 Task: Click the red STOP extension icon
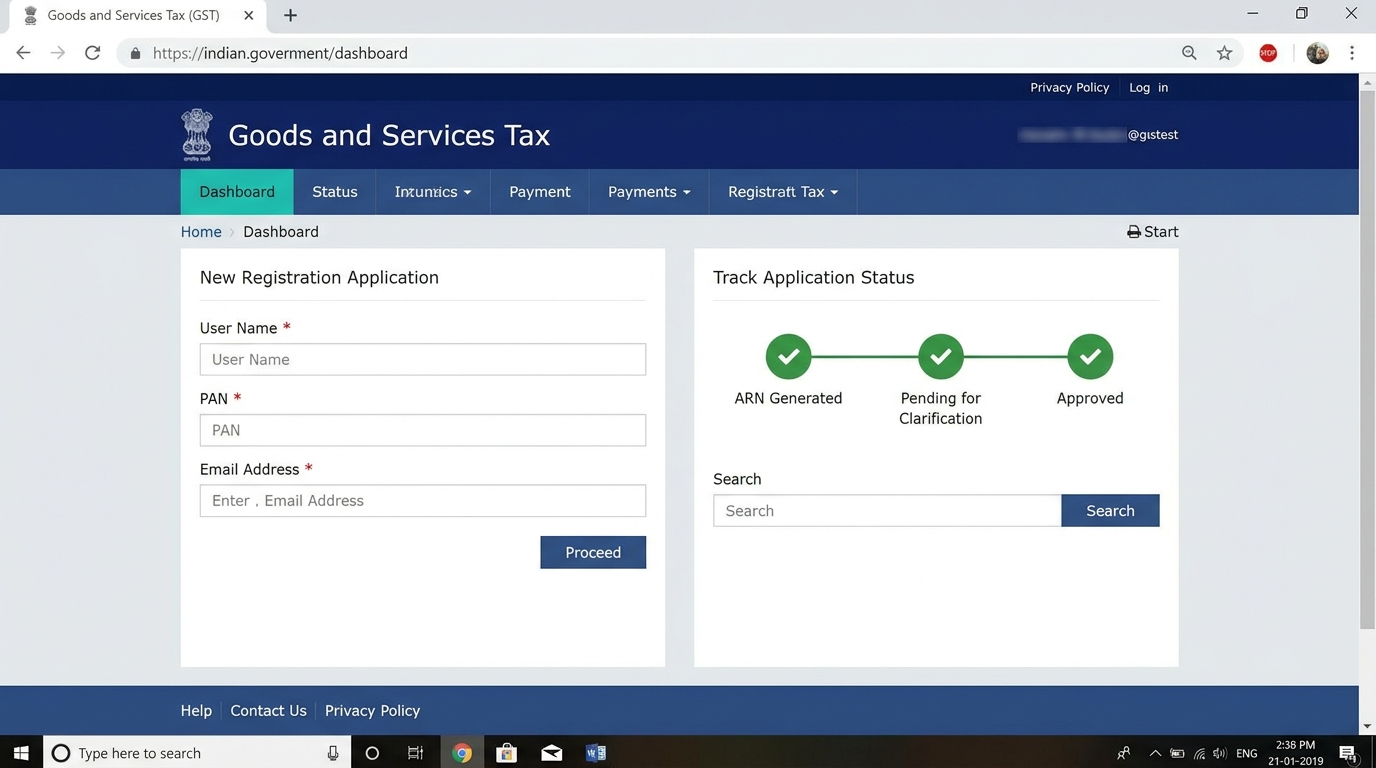(x=1268, y=53)
